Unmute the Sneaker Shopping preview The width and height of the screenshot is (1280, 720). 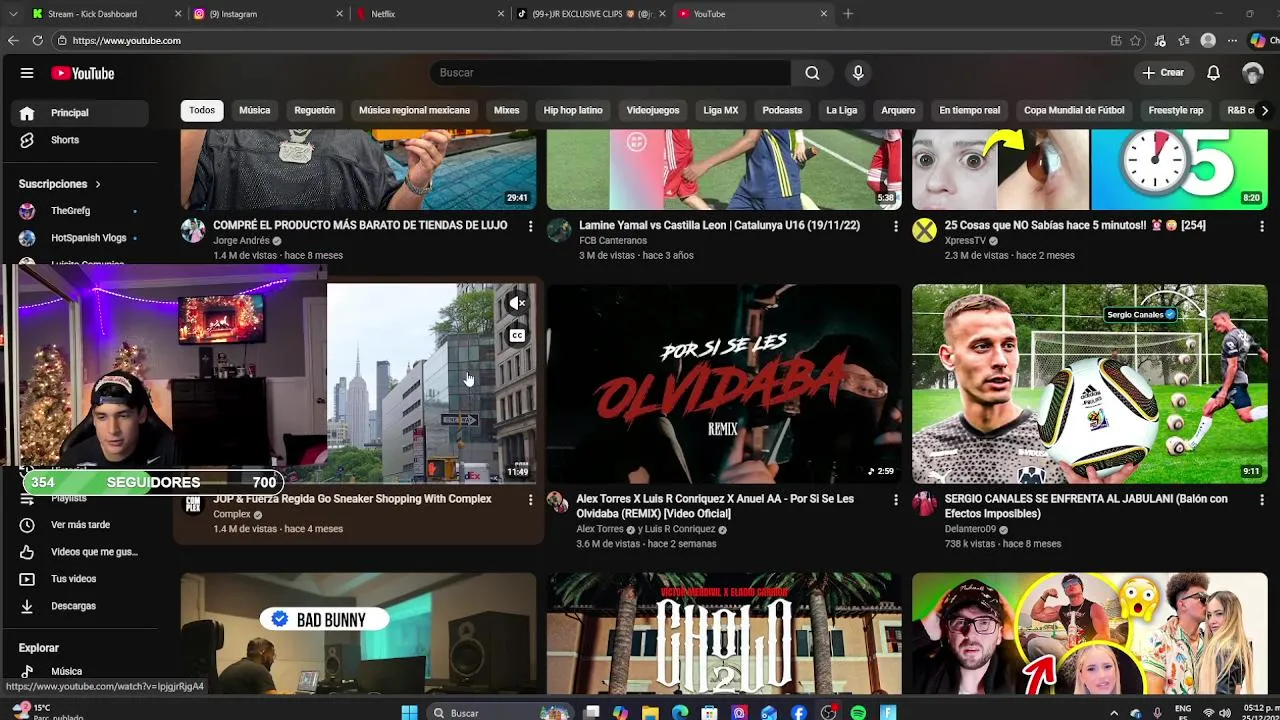(x=517, y=303)
